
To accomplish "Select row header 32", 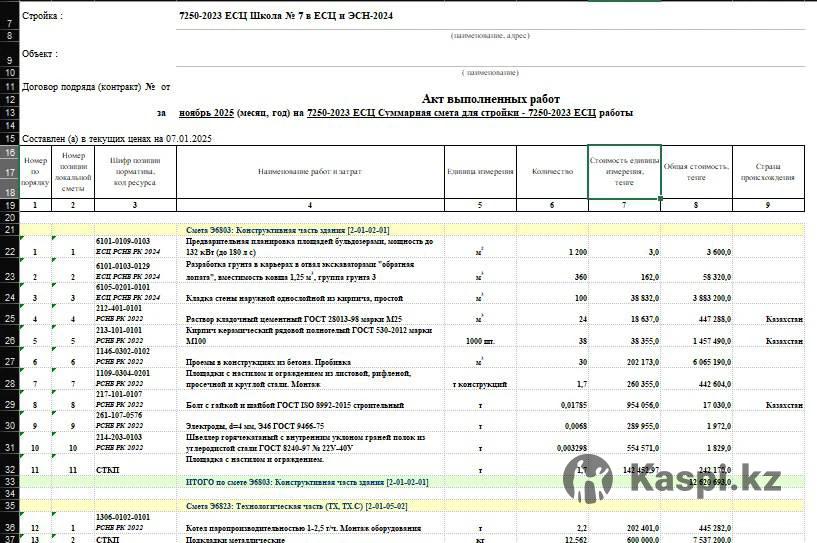I will click(9, 468).
